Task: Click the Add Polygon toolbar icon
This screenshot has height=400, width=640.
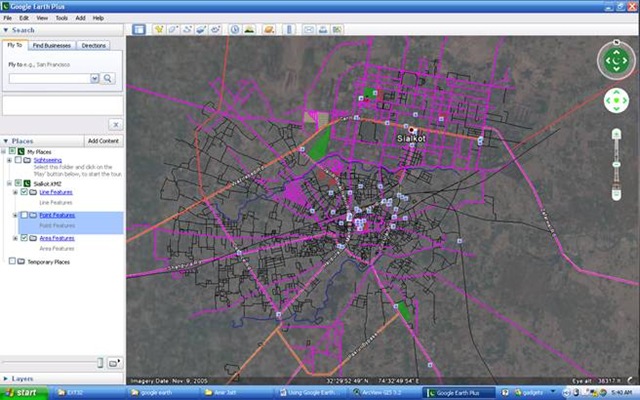Action: 173,29
